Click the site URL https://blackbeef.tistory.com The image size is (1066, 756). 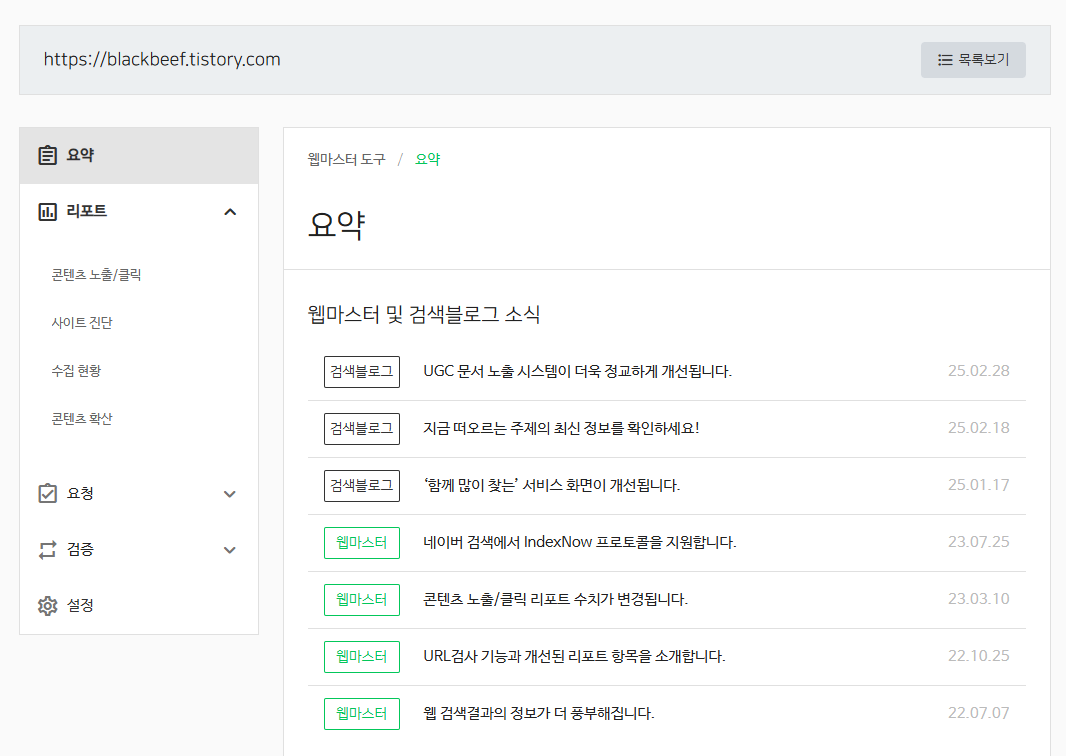click(162, 60)
